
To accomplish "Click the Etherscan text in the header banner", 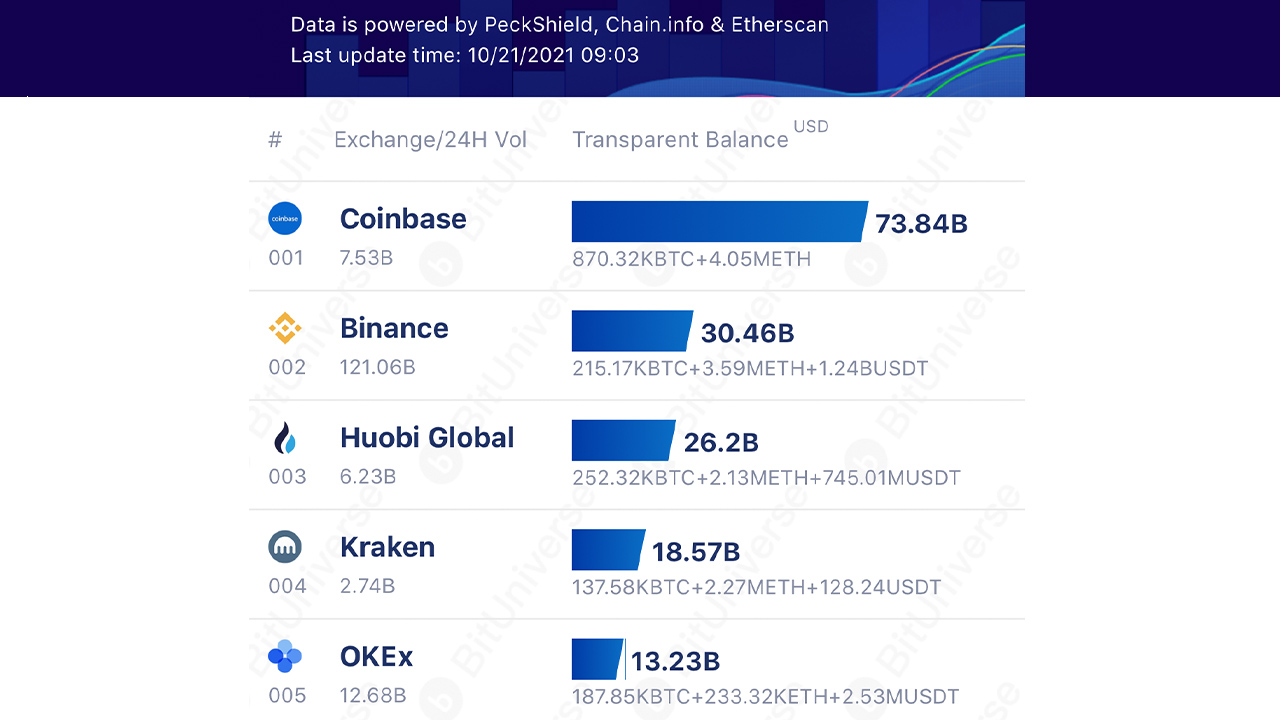I will [779, 24].
